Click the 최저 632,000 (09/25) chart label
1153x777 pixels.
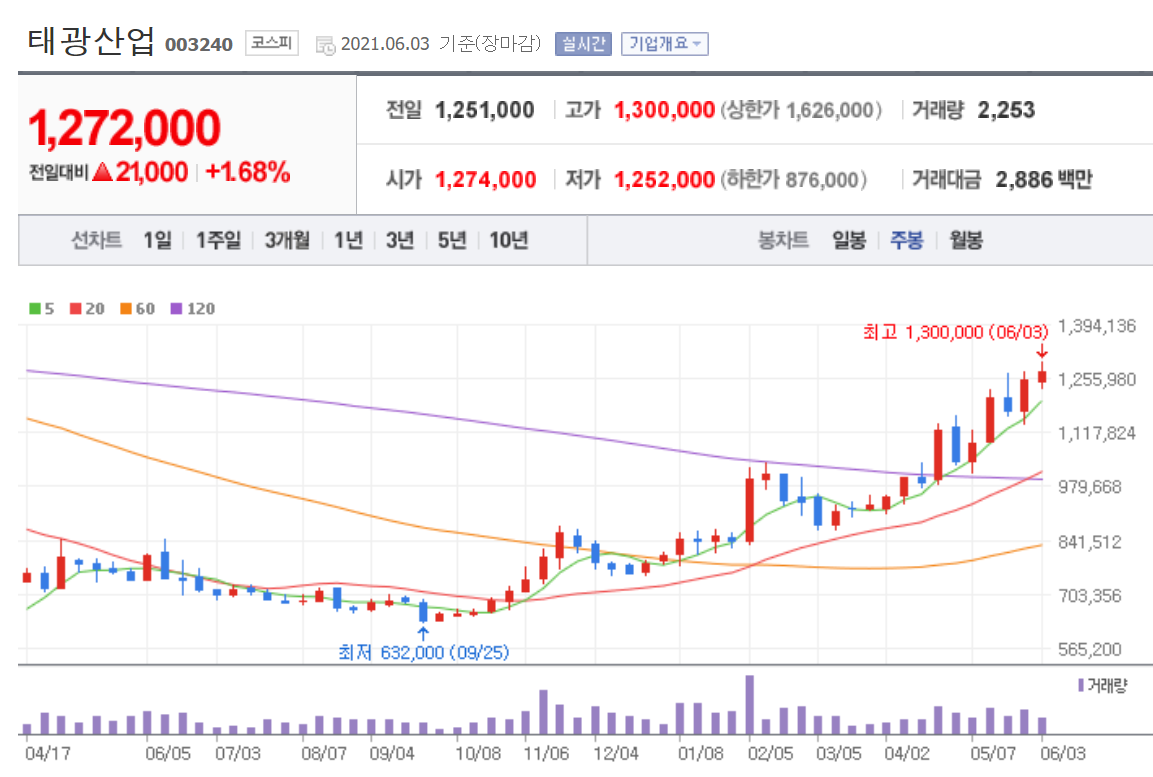pyautogui.click(x=424, y=652)
